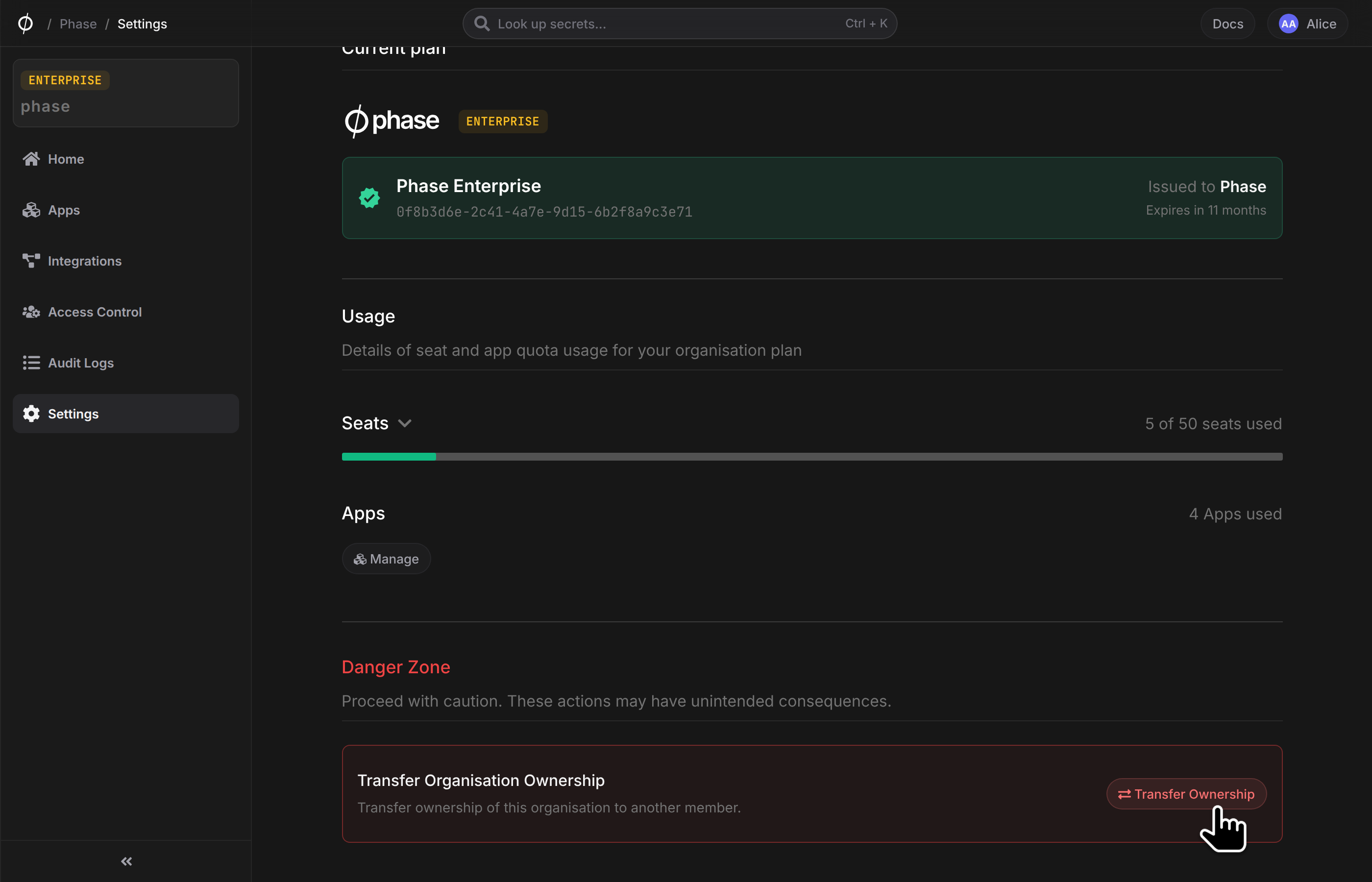Go to Home in sidebar
This screenshot has width=1372, height=882.
(126, 159)
